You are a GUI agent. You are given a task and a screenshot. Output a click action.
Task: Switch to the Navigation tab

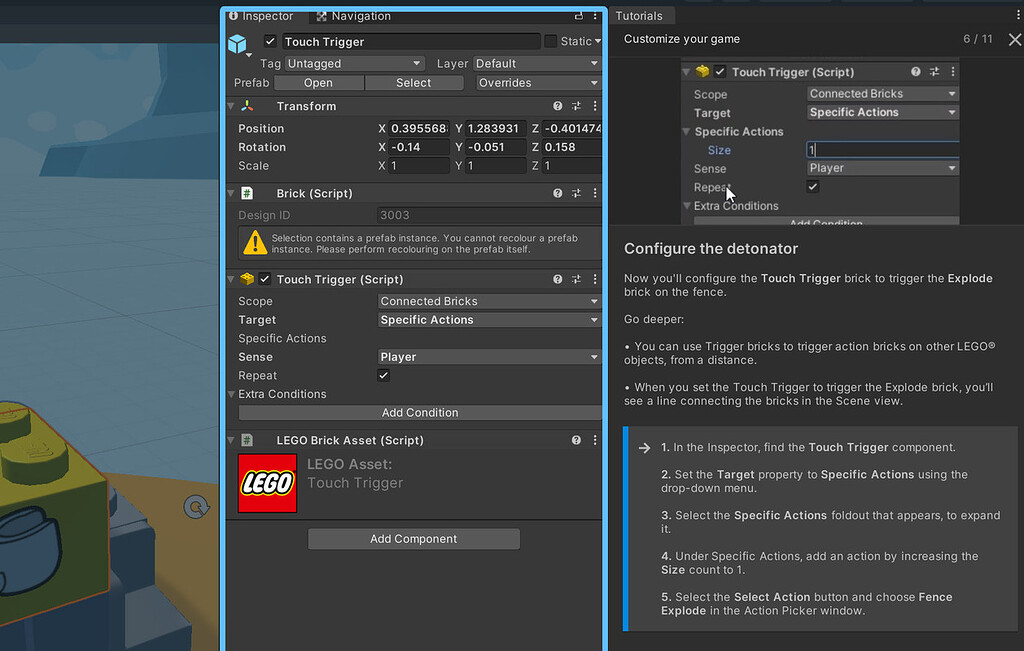358,16
